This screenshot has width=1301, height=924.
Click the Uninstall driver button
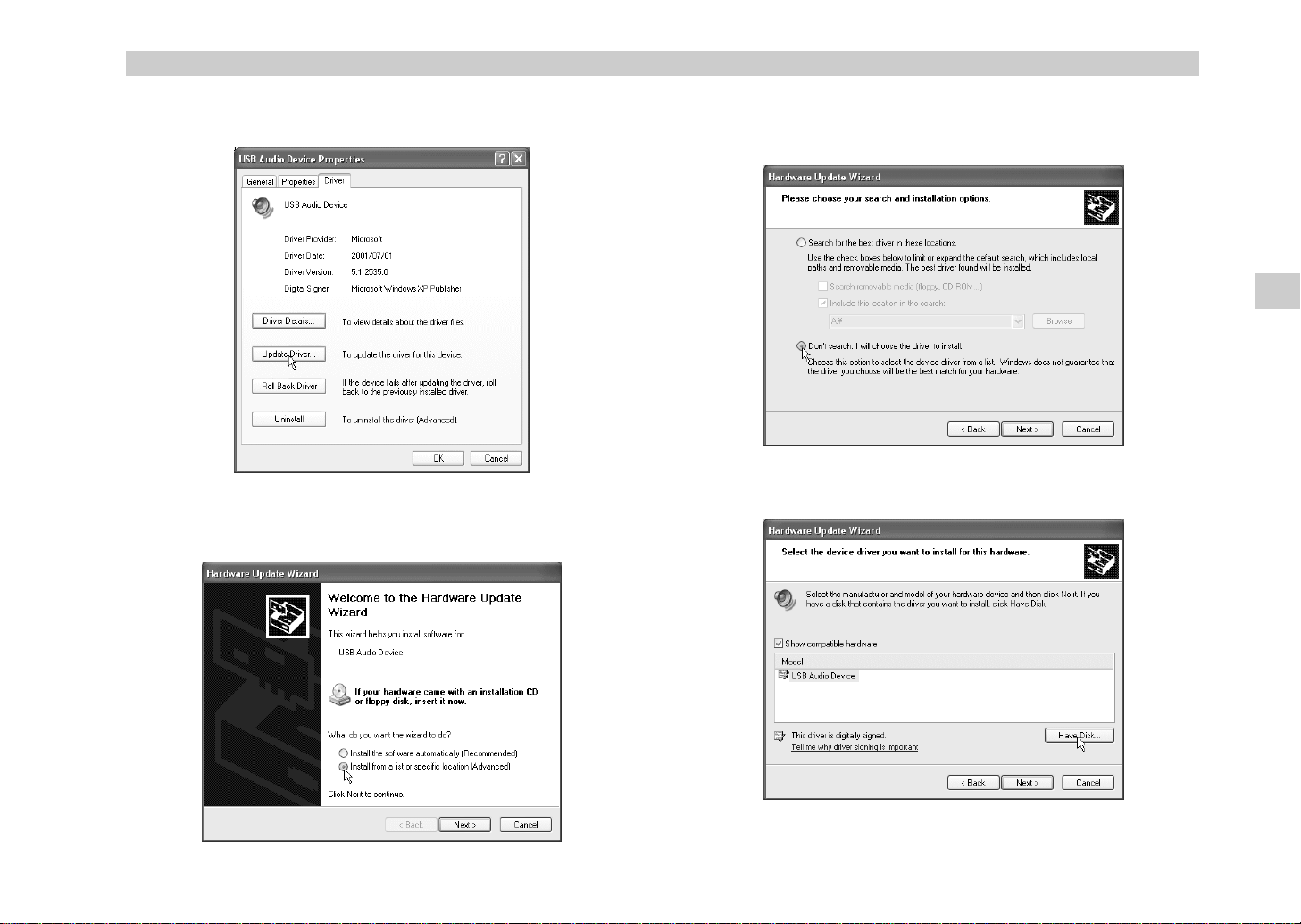pos(288,420)
